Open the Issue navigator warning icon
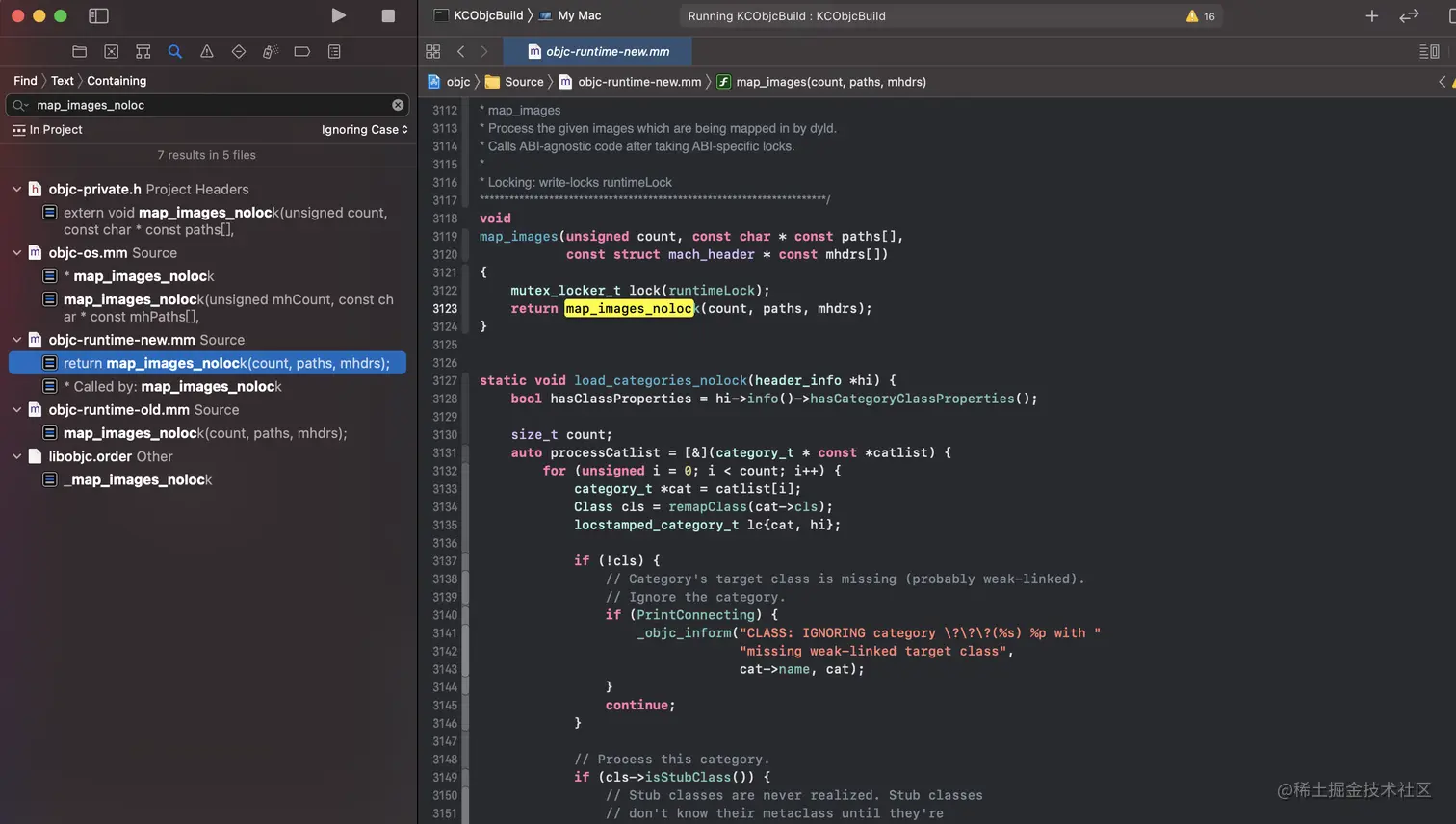This screenshot has width=1456, height=824. [207, 51]
